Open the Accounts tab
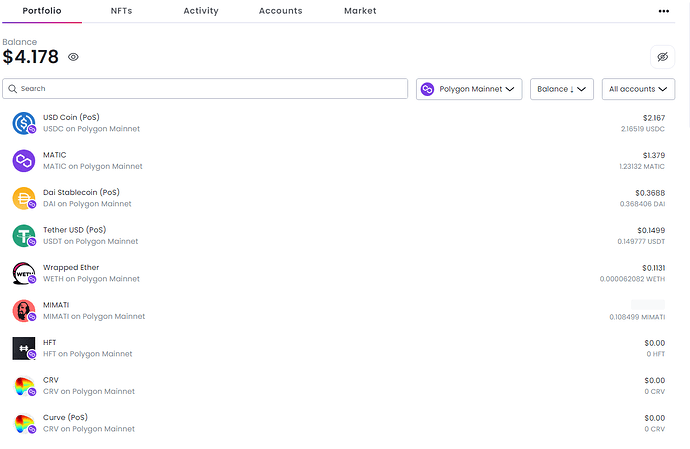690x449 pixels. [x=281, y=11]
